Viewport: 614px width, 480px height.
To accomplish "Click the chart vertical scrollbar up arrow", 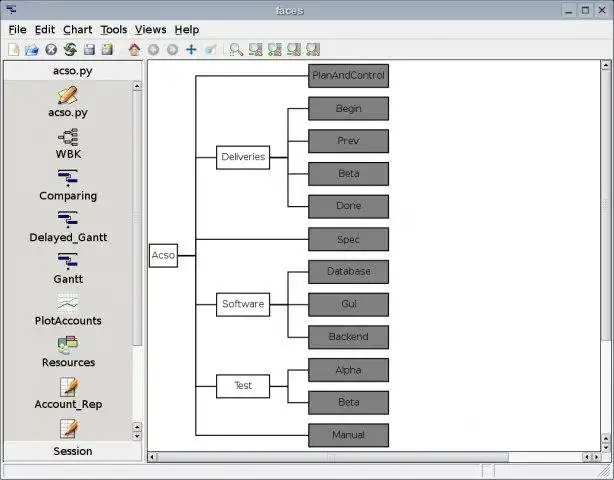I will point(606,65).
